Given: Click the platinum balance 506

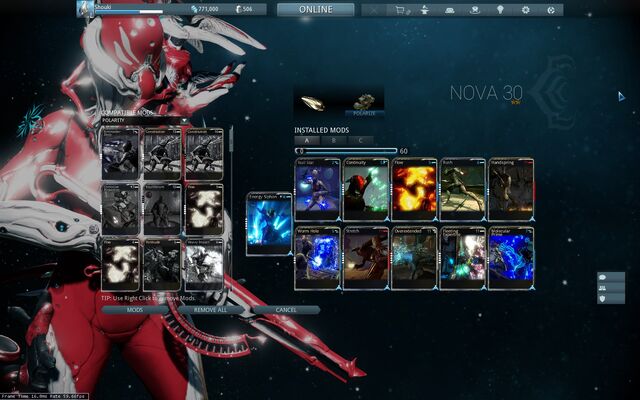Looking at the screenshot, I should point(244,9).
